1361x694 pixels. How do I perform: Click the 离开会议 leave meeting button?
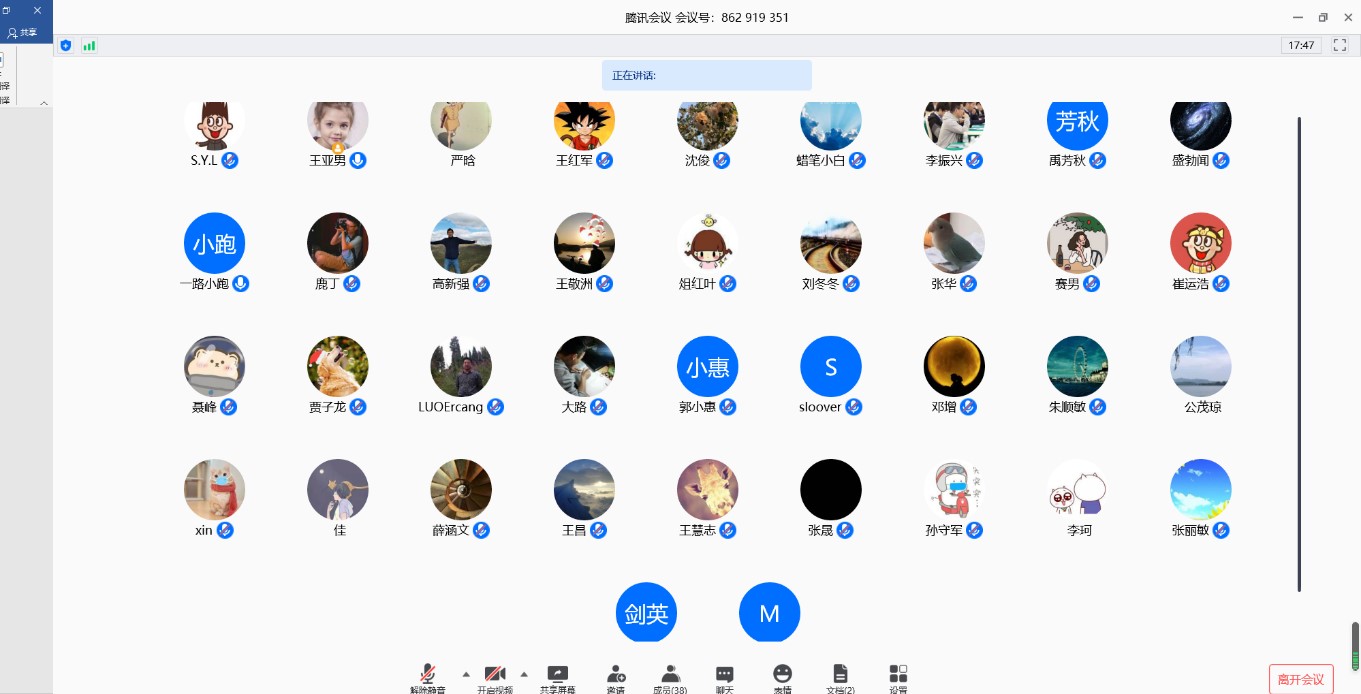point(1300,679)
